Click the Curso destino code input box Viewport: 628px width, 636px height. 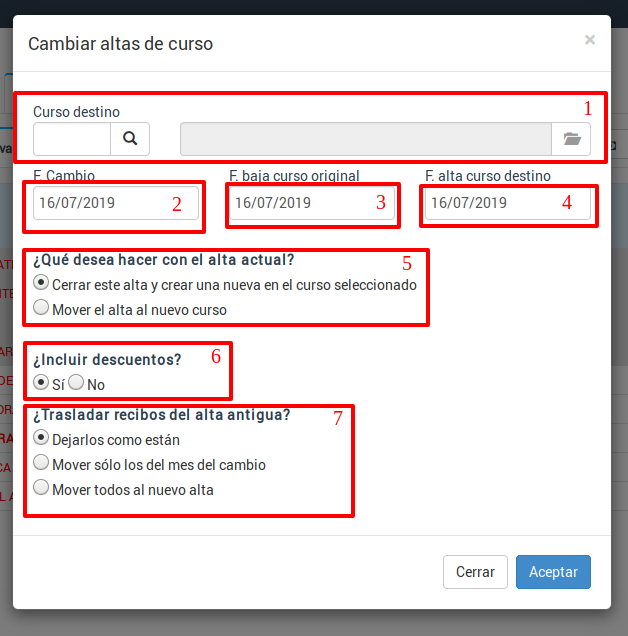72,139
